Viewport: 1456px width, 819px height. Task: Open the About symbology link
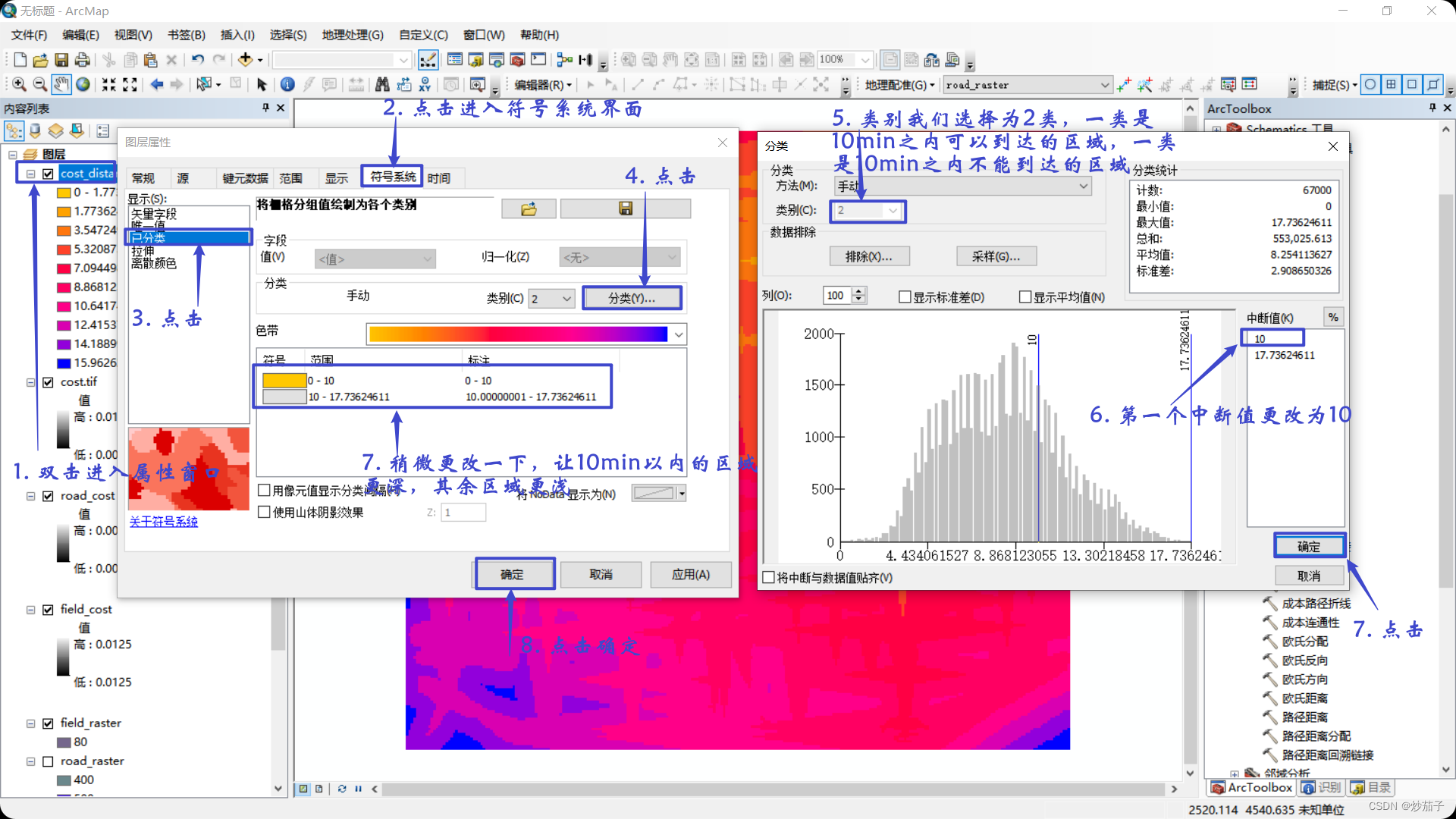[163, 522]
